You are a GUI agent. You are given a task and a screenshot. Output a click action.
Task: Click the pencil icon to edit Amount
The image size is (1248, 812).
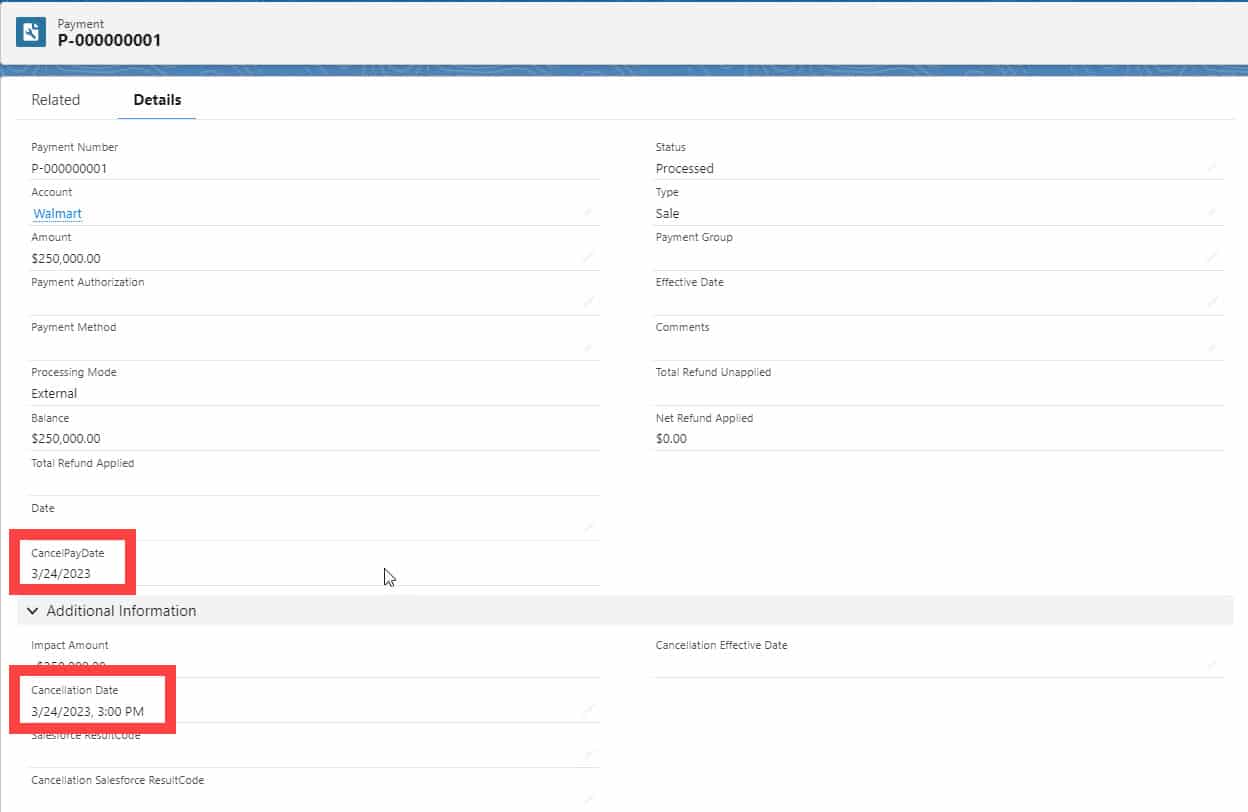pyautogui.click(x=590, y=258)
